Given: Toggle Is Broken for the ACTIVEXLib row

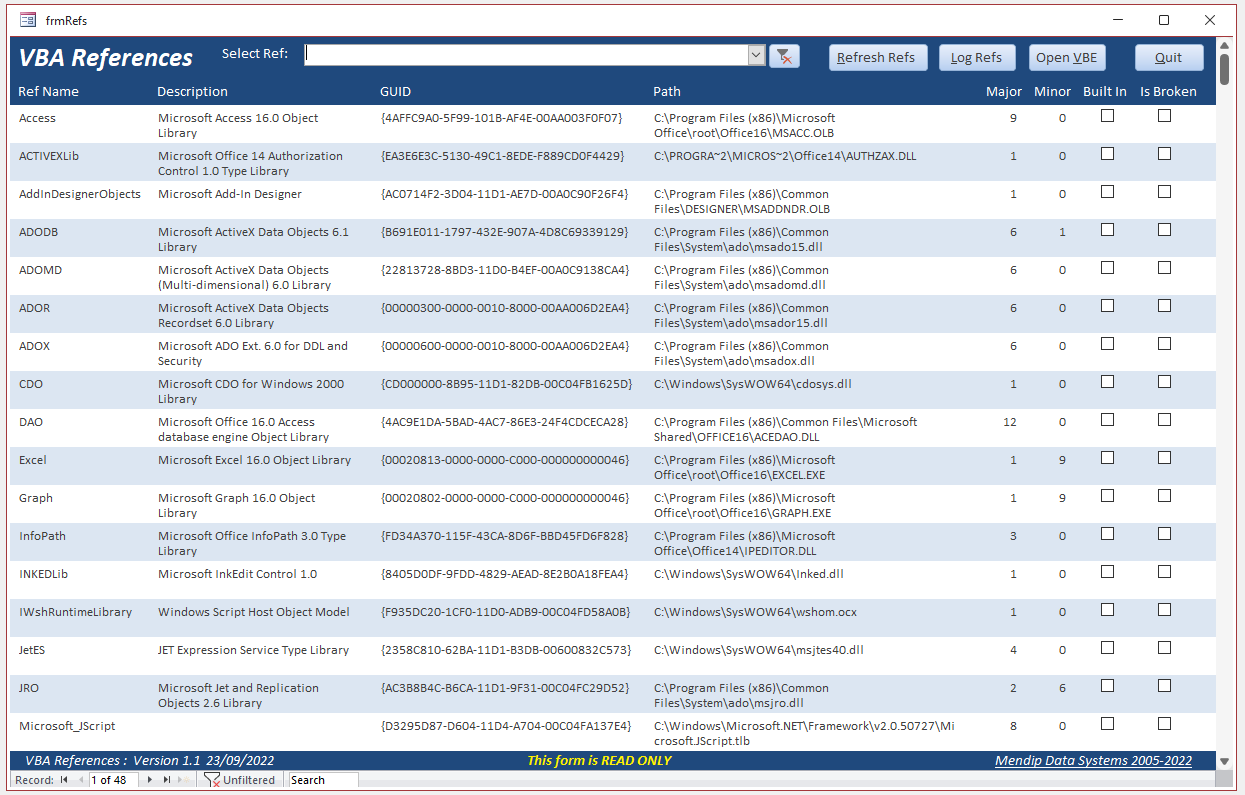Looking at the screenshot, I should click(1164, 154).
